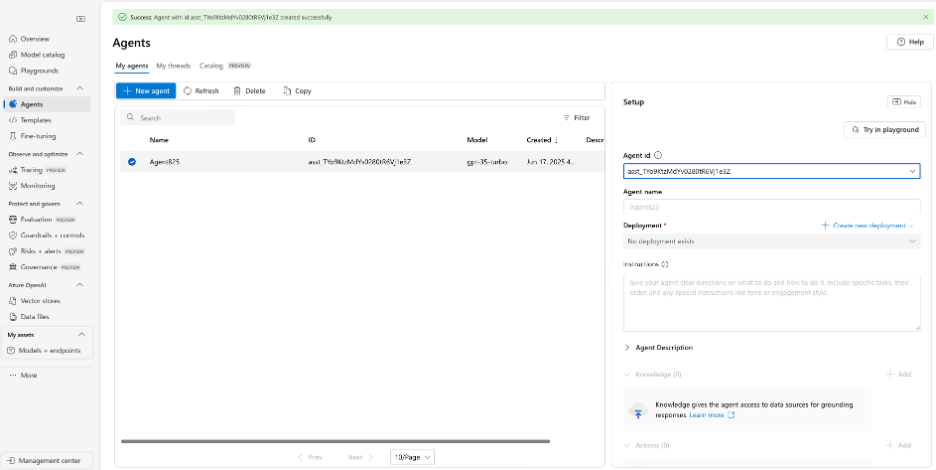Collapse My assets section
Image resolution: width=936 pixels, height=470 pixels.
click(82, 334)
